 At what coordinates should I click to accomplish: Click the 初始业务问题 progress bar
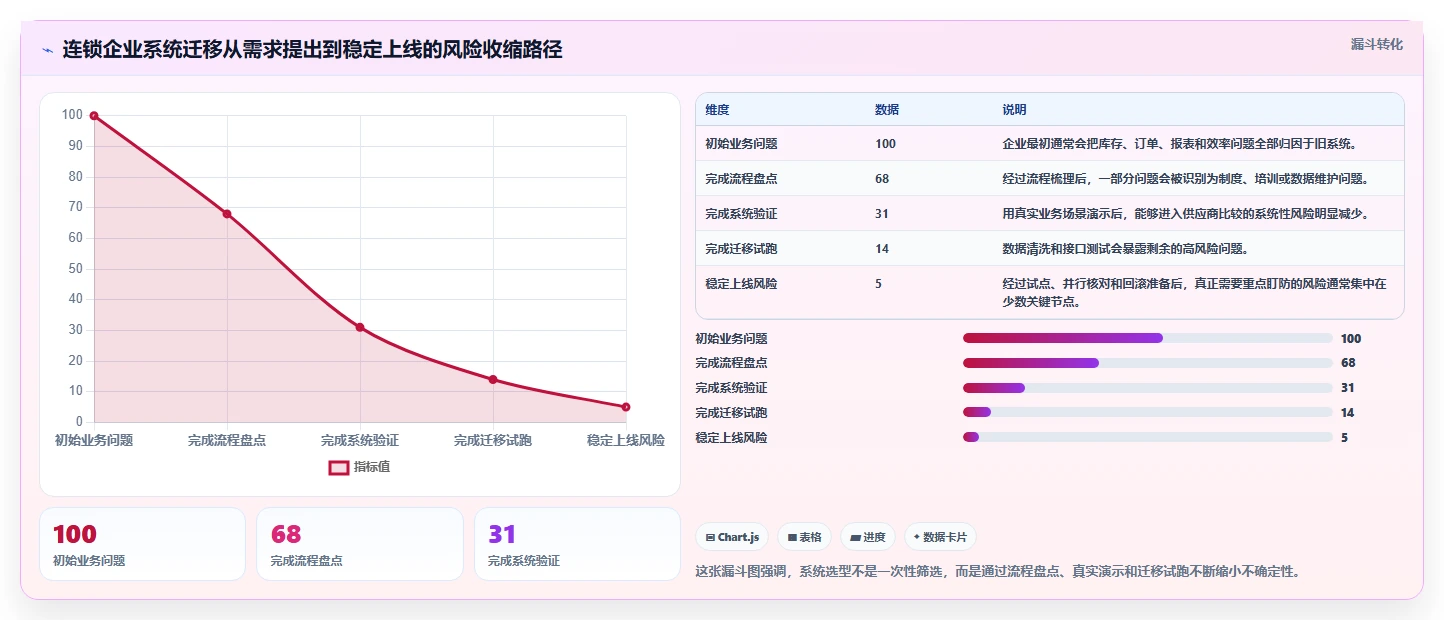pos(1148,338)
